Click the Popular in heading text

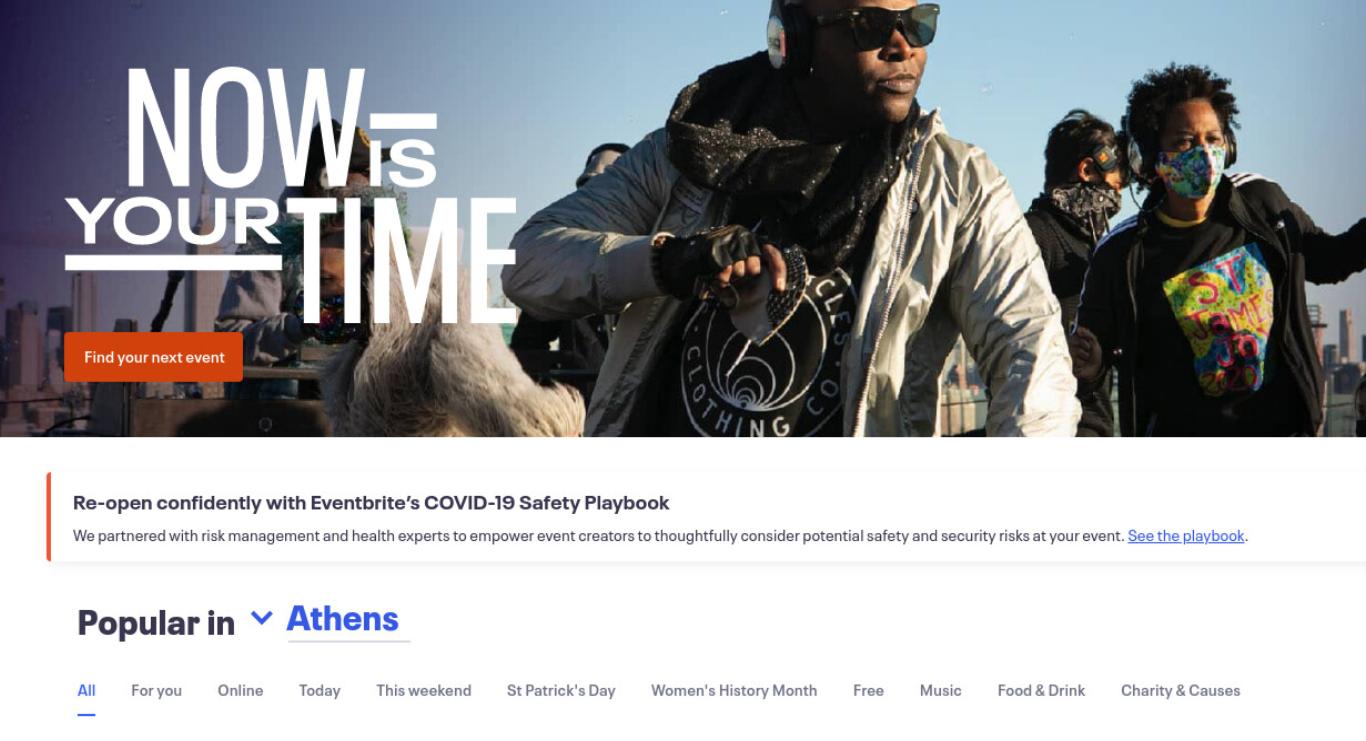156,622
